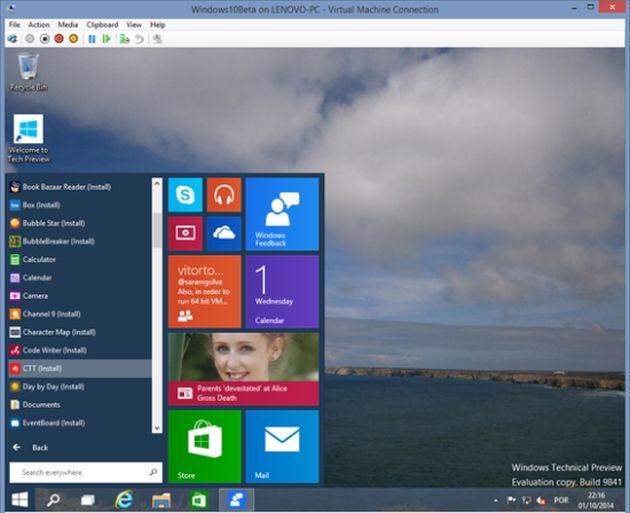Screen dimensions: 630x513
Task: Select the Recycle Bin desktop icon
Action: 29,72
